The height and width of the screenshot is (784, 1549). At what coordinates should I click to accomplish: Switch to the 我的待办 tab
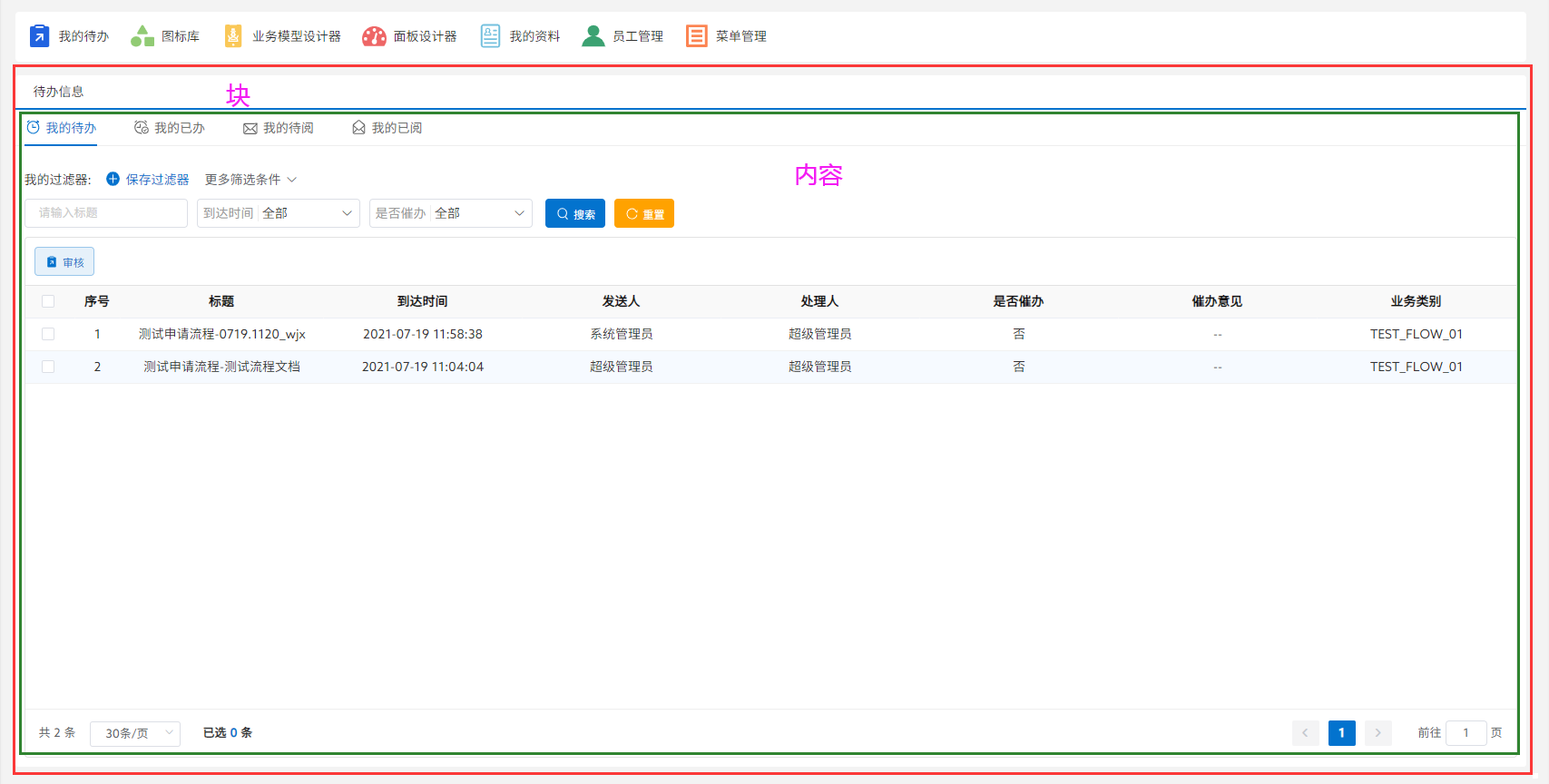tap(61, 128)
